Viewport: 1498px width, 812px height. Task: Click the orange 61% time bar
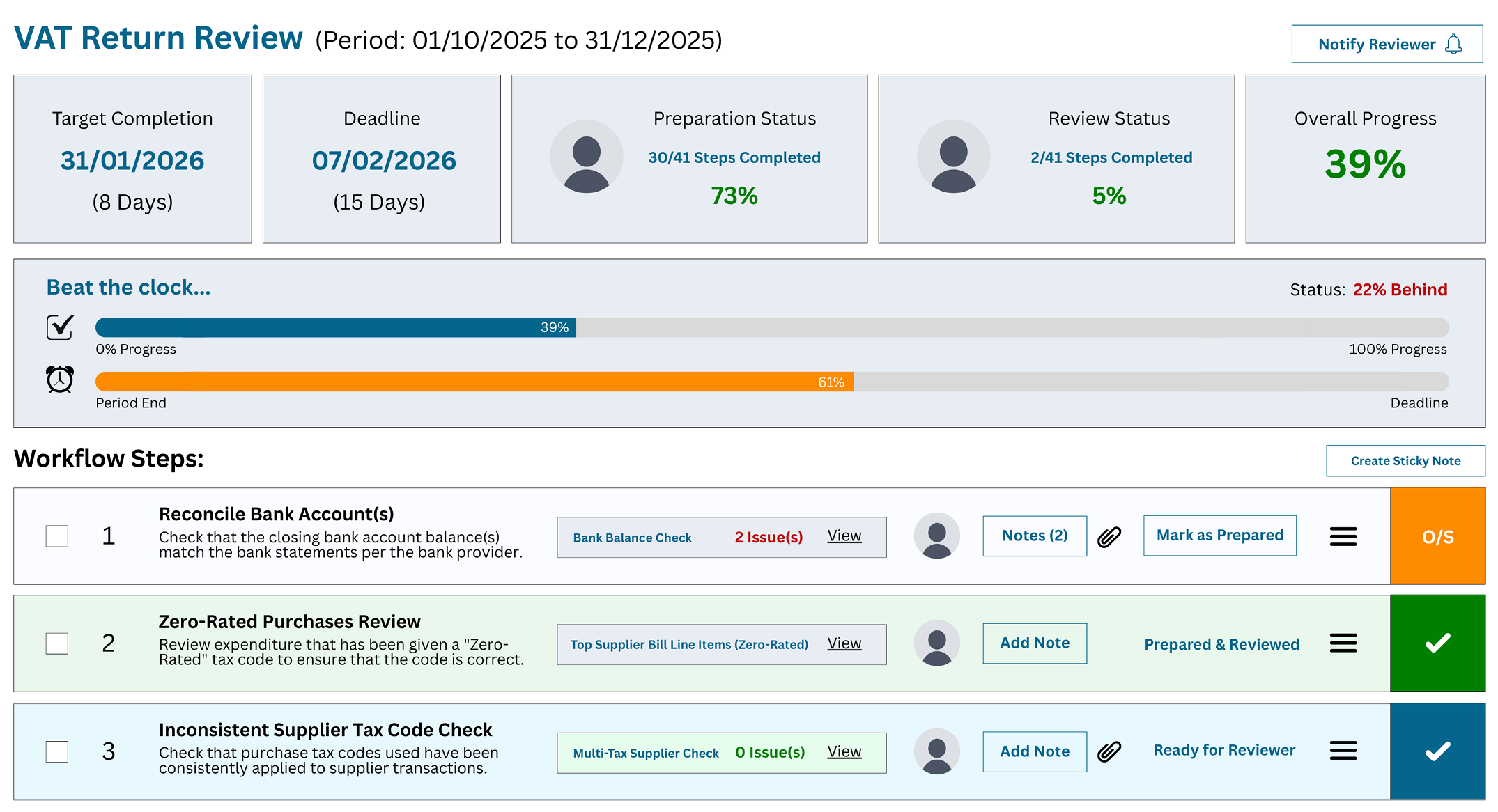tap(474, 382)
